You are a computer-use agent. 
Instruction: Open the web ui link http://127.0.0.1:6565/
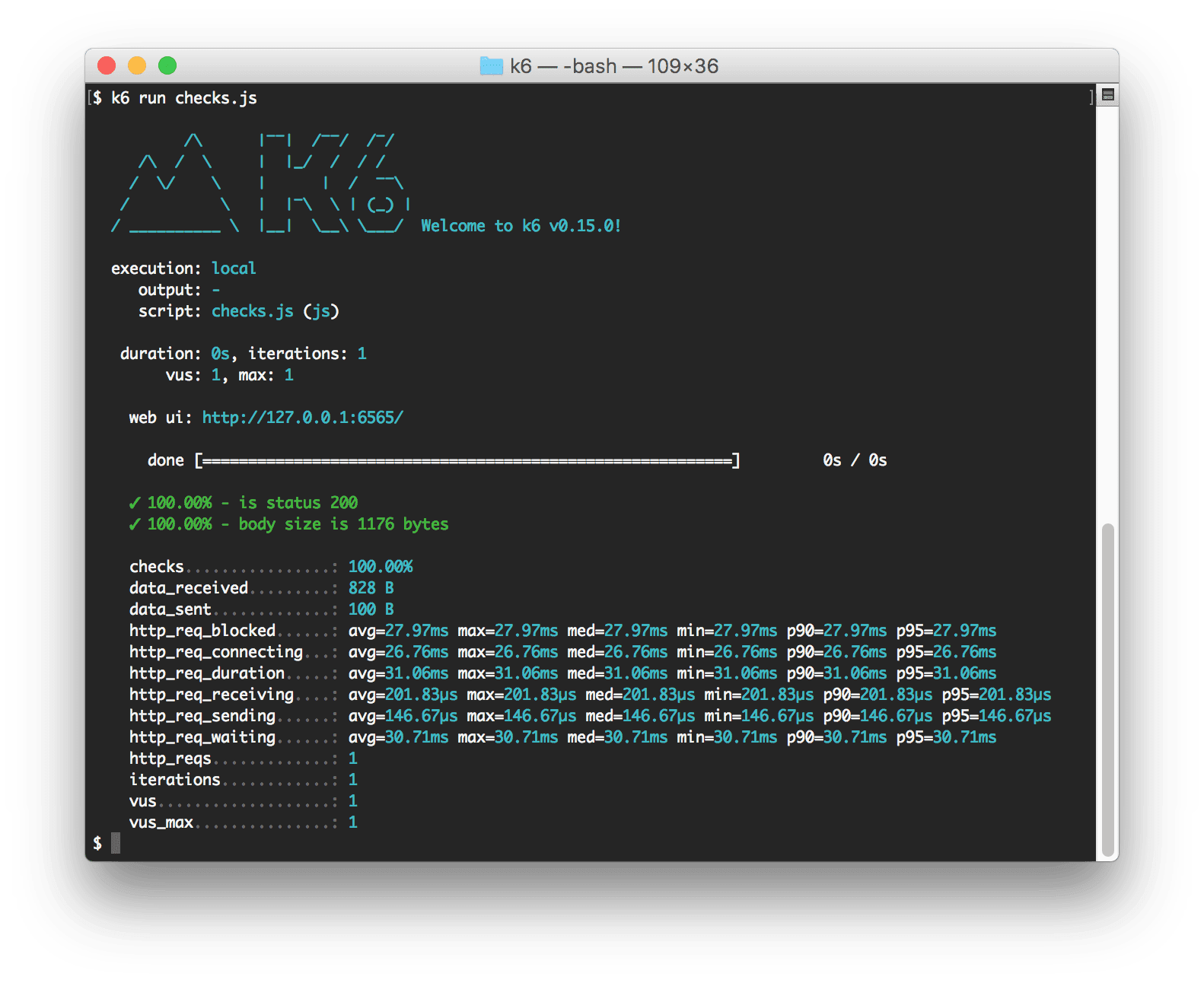(302, 418)
